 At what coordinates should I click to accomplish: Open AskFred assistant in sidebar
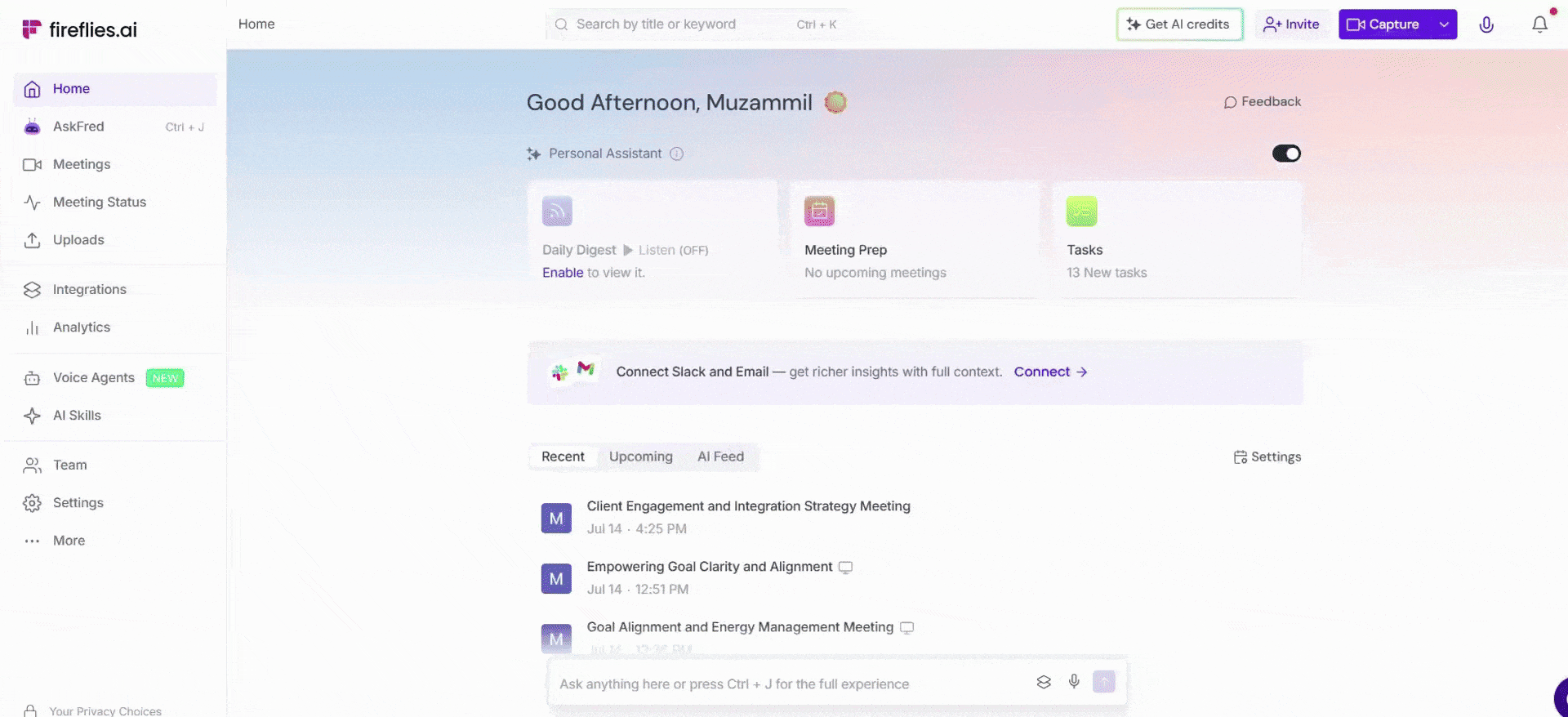(x=115, y=127)
